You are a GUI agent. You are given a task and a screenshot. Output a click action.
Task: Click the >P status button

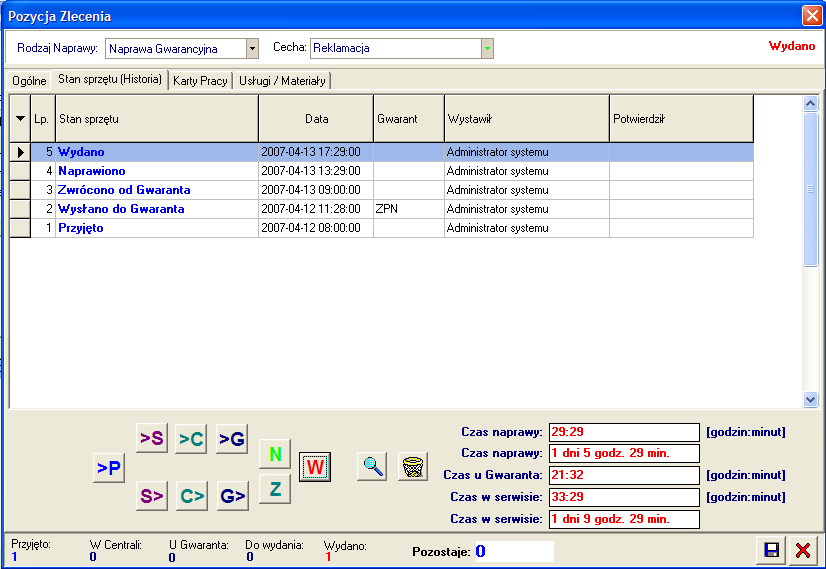pyautogui.click(x=109, y=467)
